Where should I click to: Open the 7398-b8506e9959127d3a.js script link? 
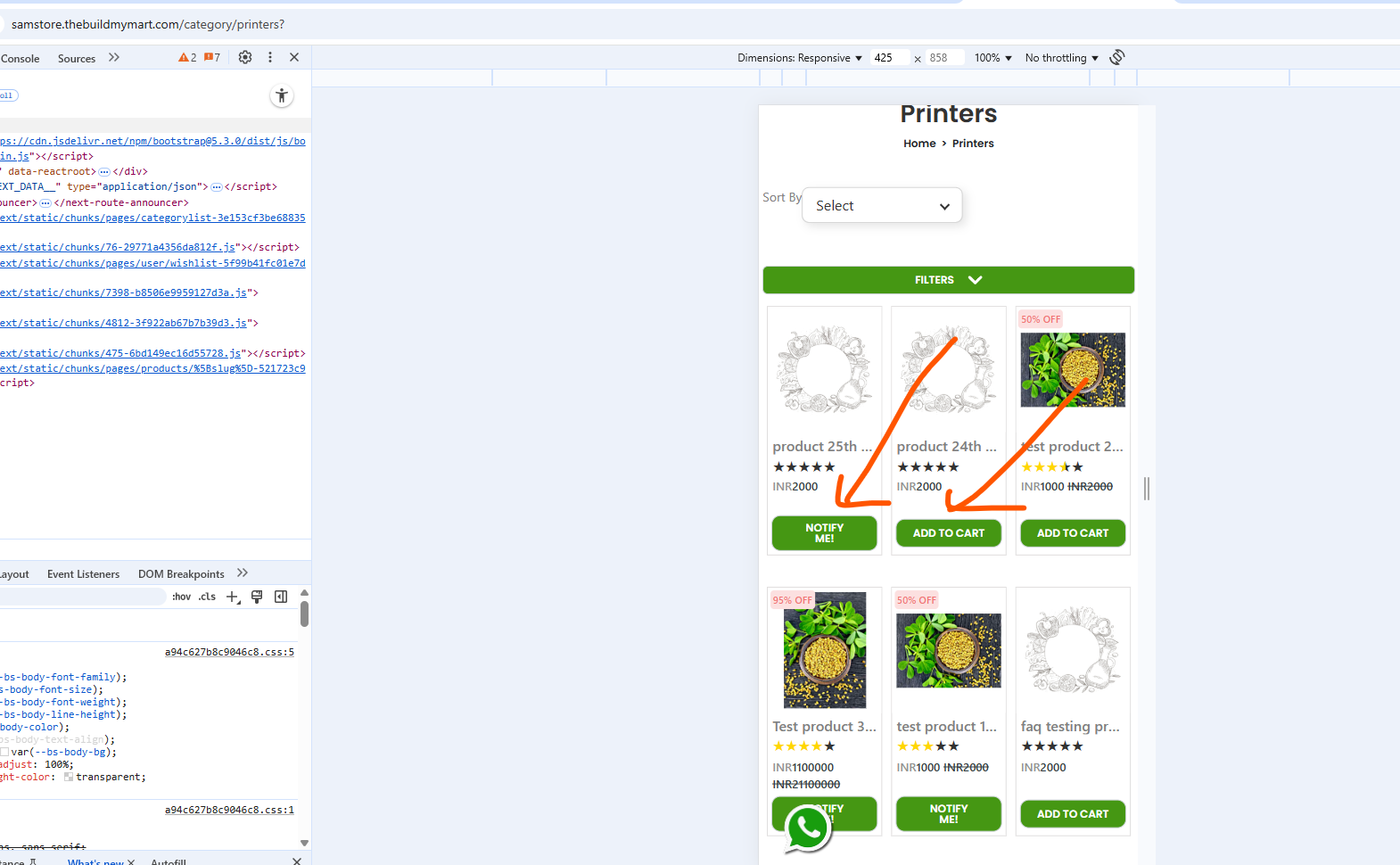(123, 292)
